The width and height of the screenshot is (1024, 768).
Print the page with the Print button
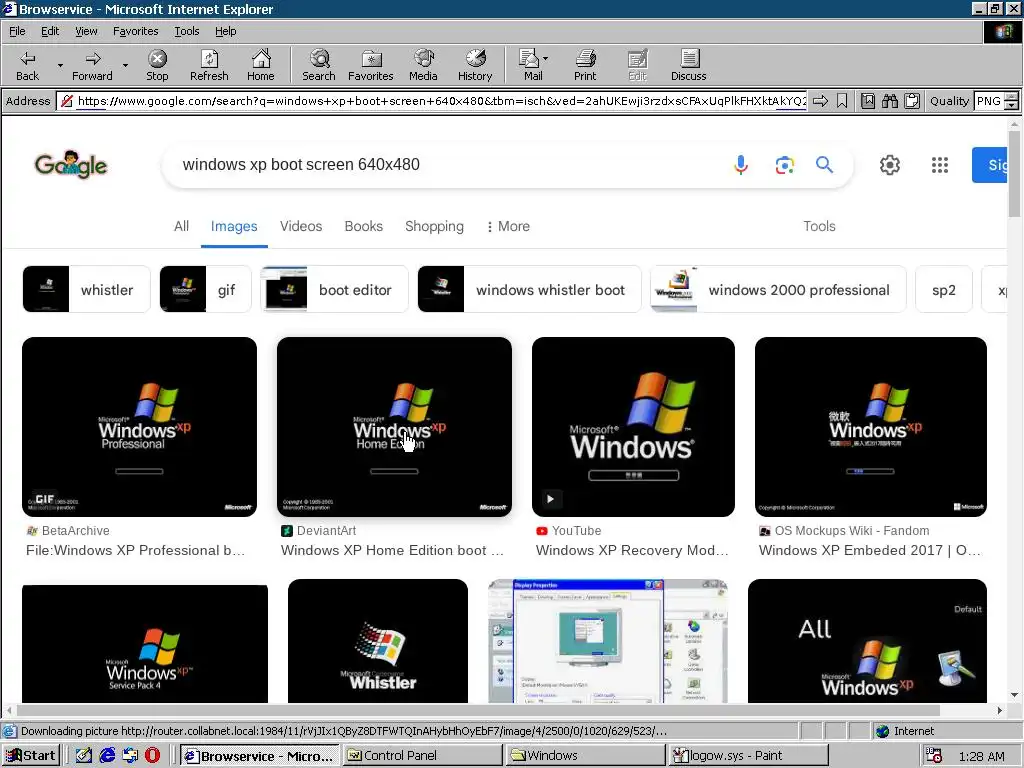[585, 65]
